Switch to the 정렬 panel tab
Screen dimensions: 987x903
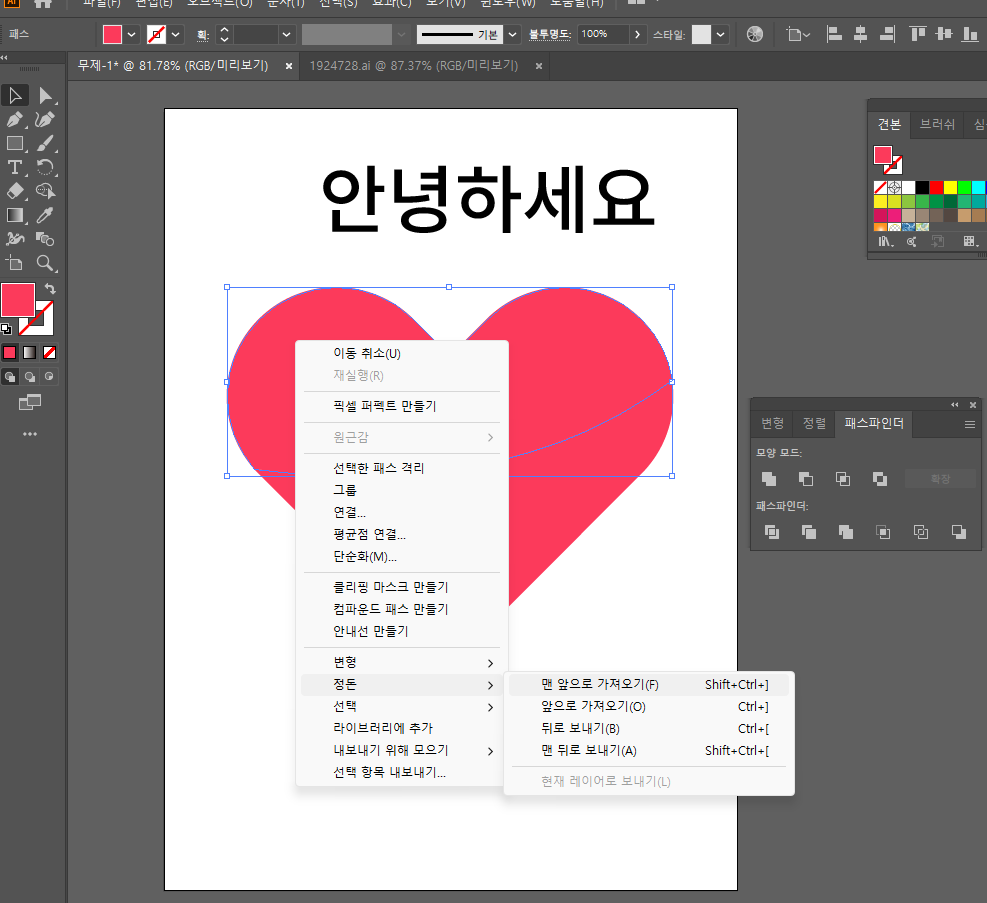tap(813, 424)
